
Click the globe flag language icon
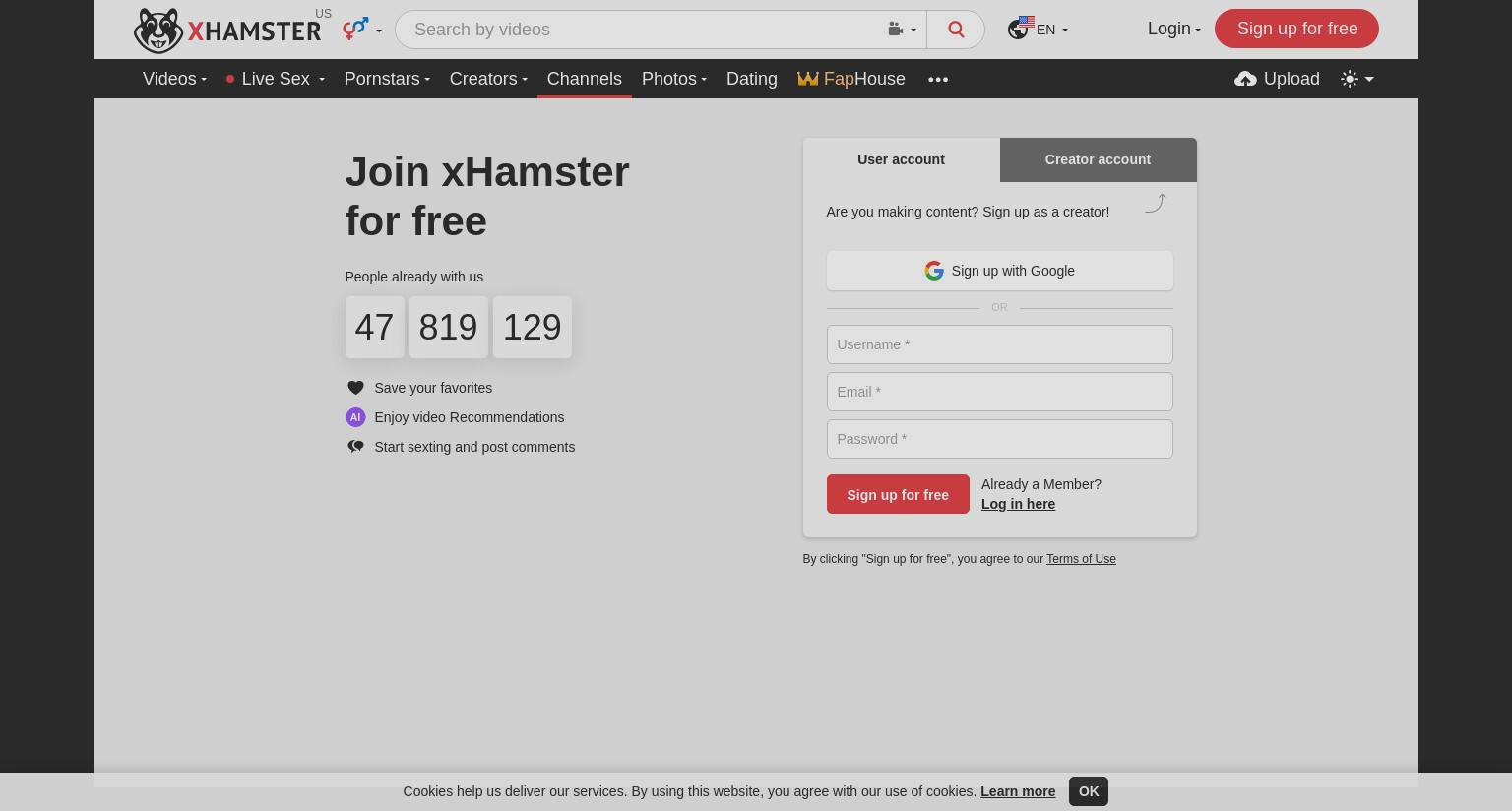coord(1020,28)
